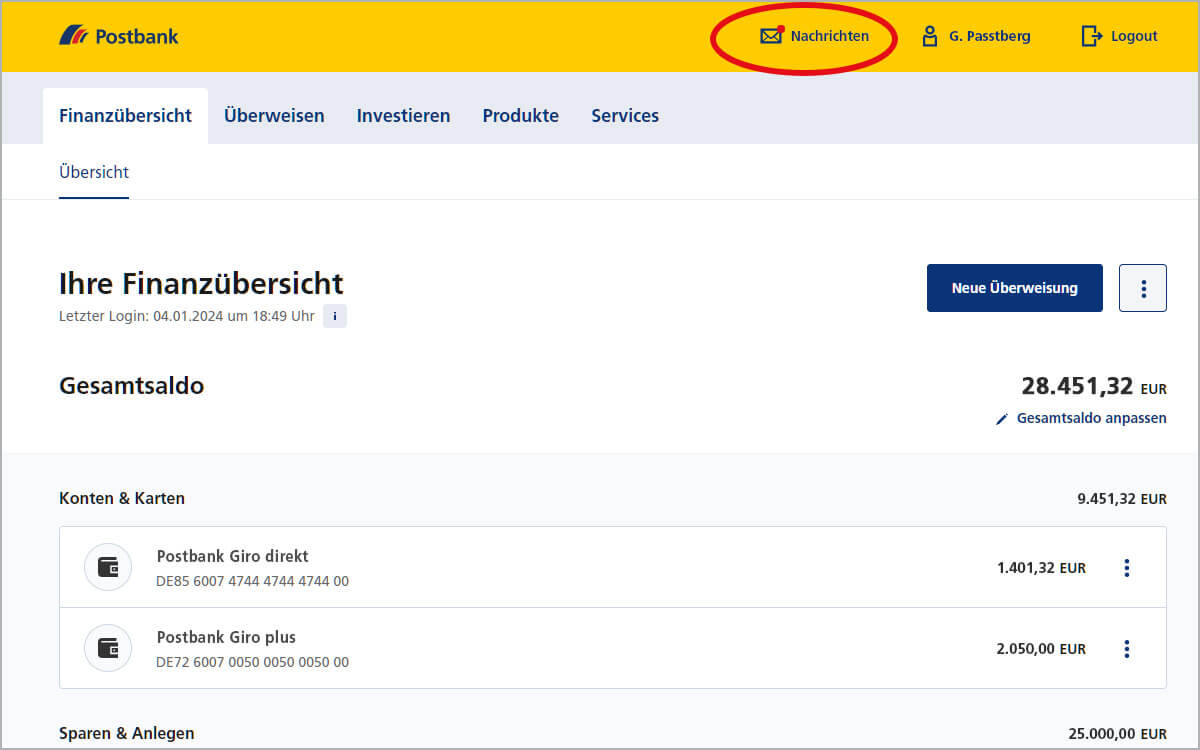The height and width of the screenshot is (750, 1200).
Task: Click the Neue Überweisung button
Action: [x=1015, y=288]
